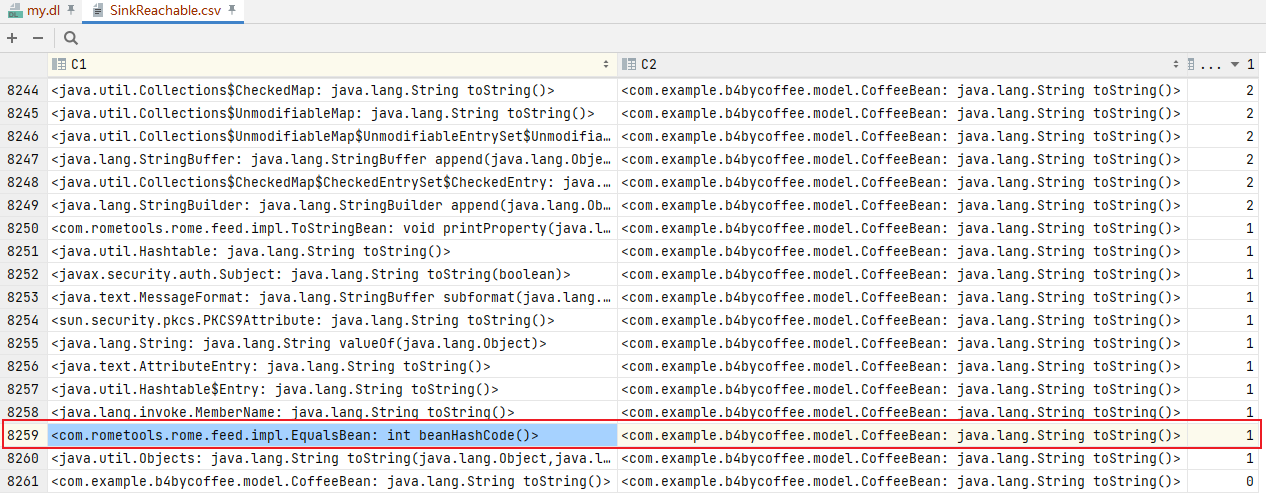The height and width of the screenshot is (498, 1266).
Task: Open the search magnifier in the toolbar
Action: click(x=71, y=38)
